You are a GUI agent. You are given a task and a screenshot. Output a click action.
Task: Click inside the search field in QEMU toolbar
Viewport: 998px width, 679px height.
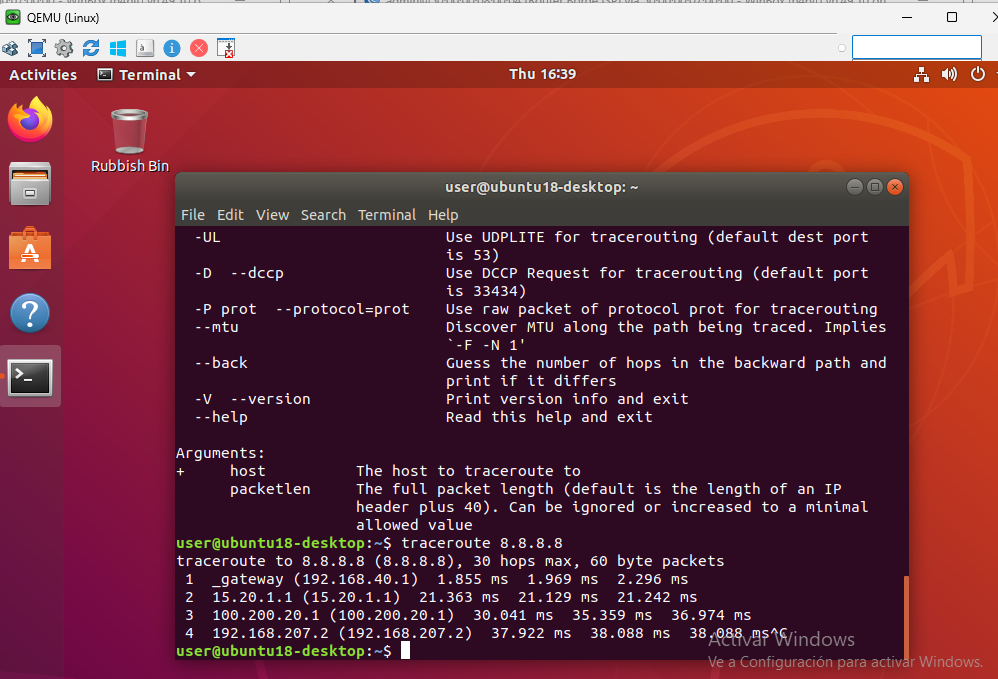pyautogui.click(x=916, y=47)
